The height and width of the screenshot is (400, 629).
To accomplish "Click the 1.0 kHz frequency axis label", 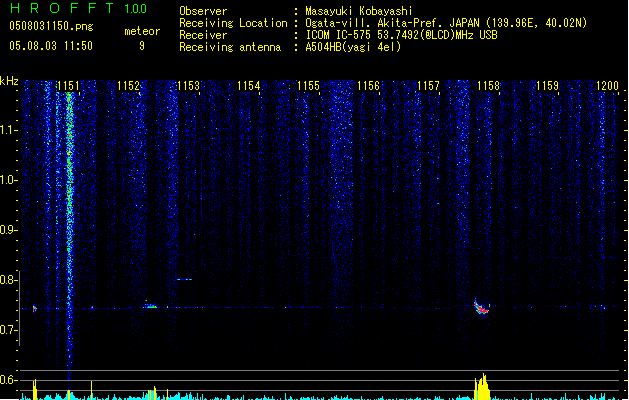I will [x=8, y=180].
